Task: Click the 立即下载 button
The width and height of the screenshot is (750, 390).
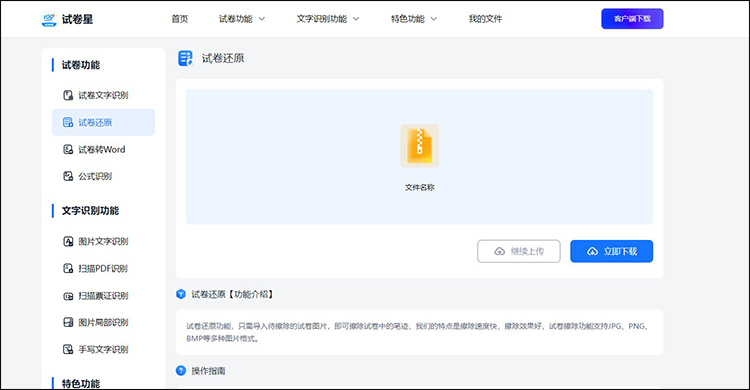Action: 611,251
